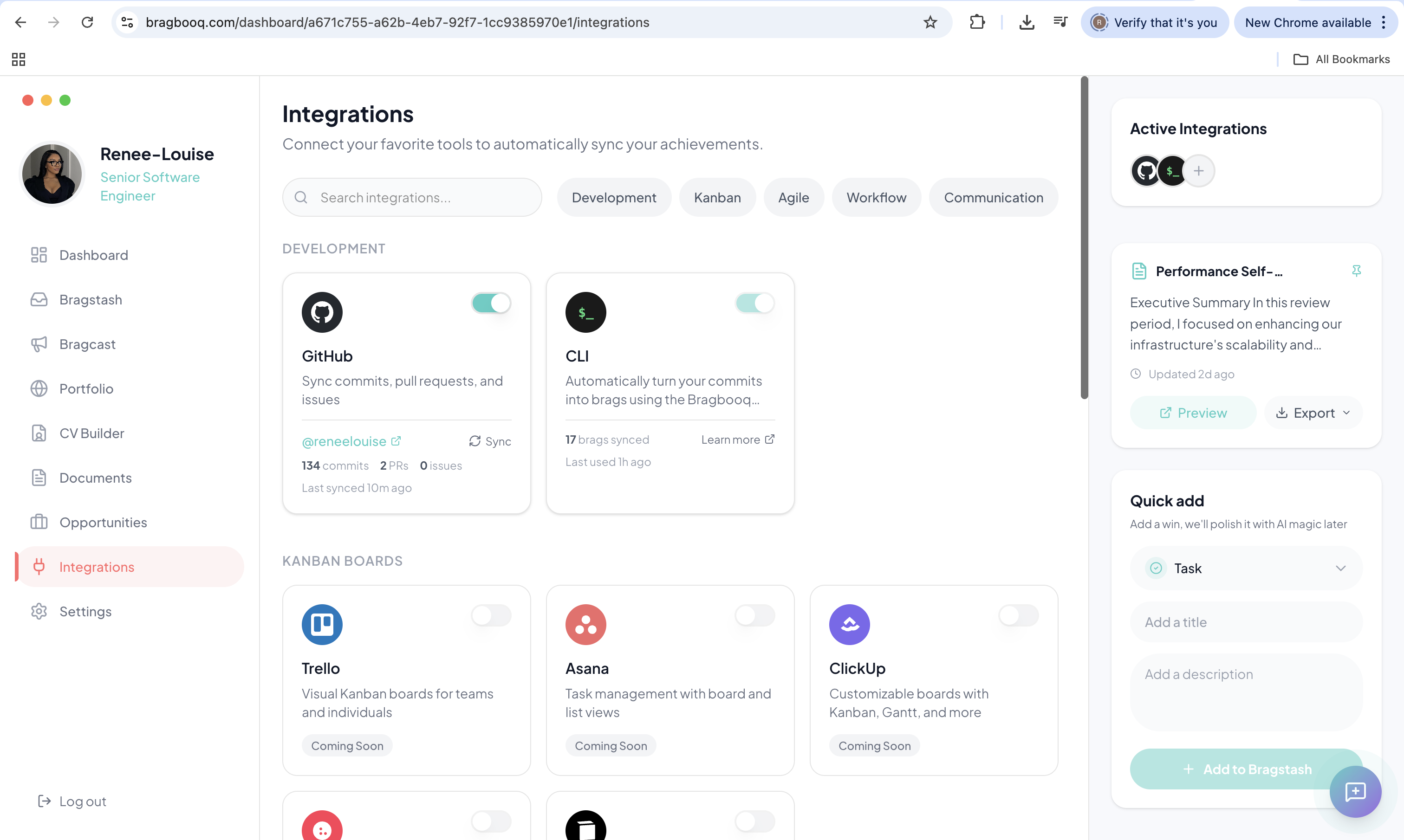Enable the Trello integration toggle
Image resolution: width=1404 pixels, height=840 pixels.
tap(490, 616)
